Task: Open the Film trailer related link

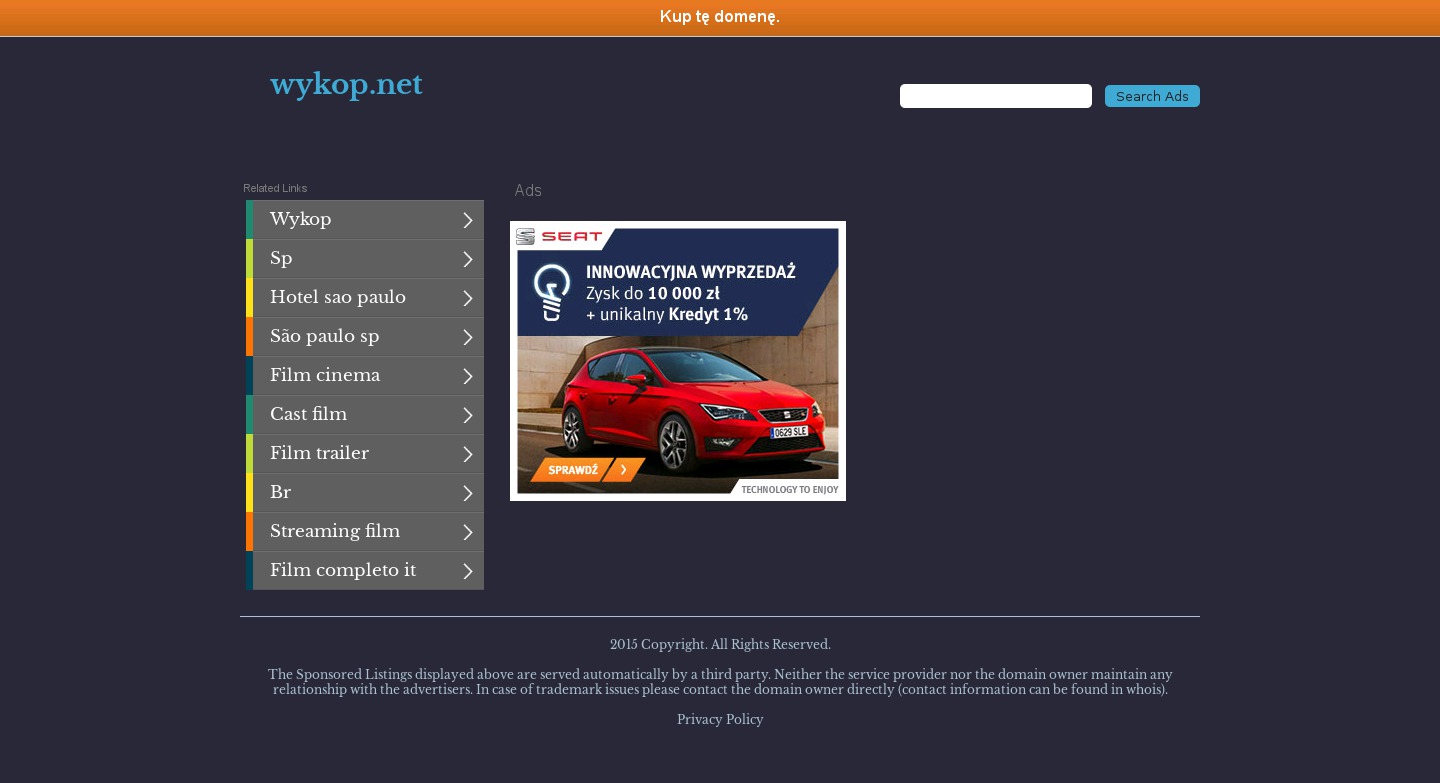Action: pos(320,453)
